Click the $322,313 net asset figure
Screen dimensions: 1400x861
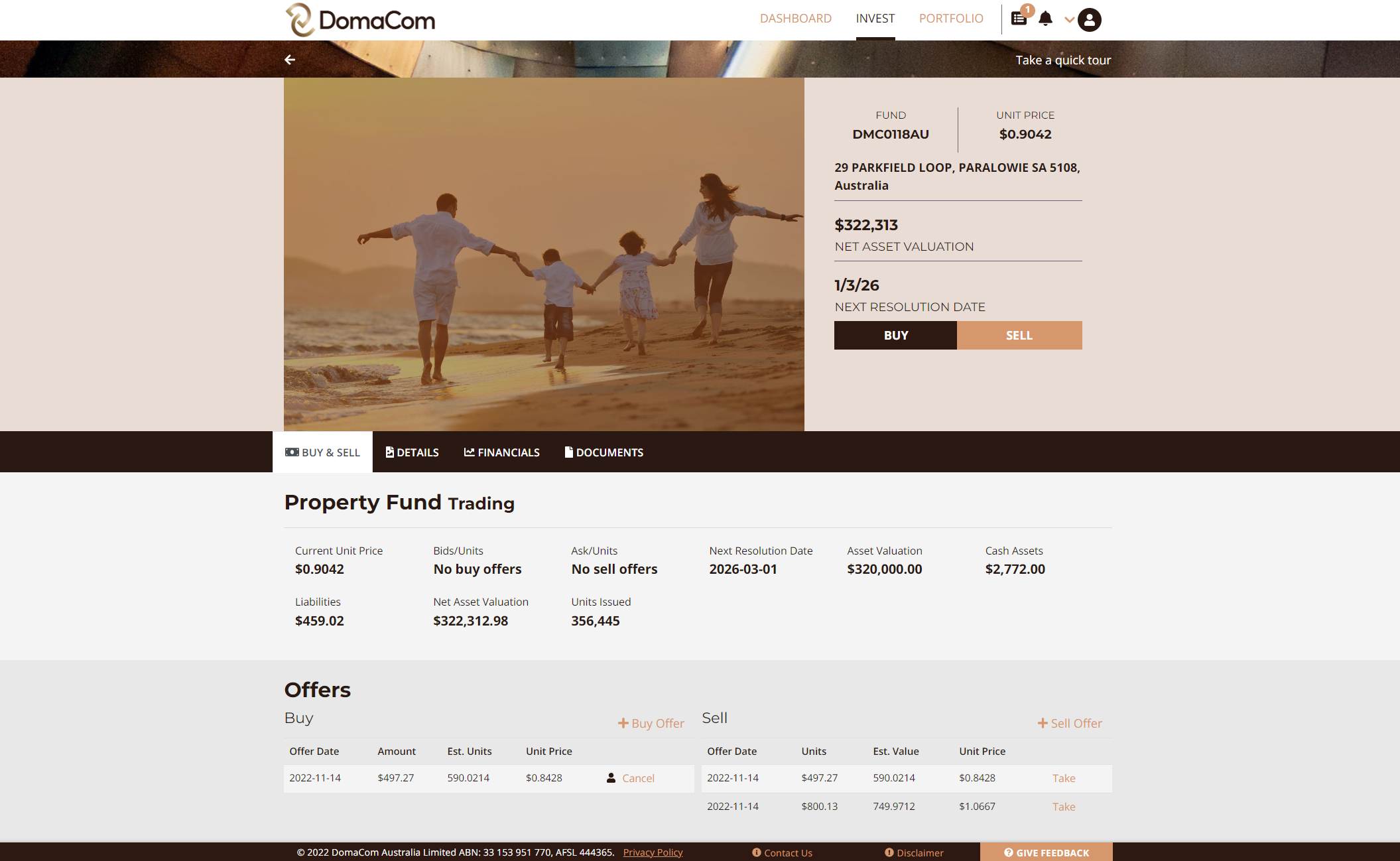pos(866,225)
